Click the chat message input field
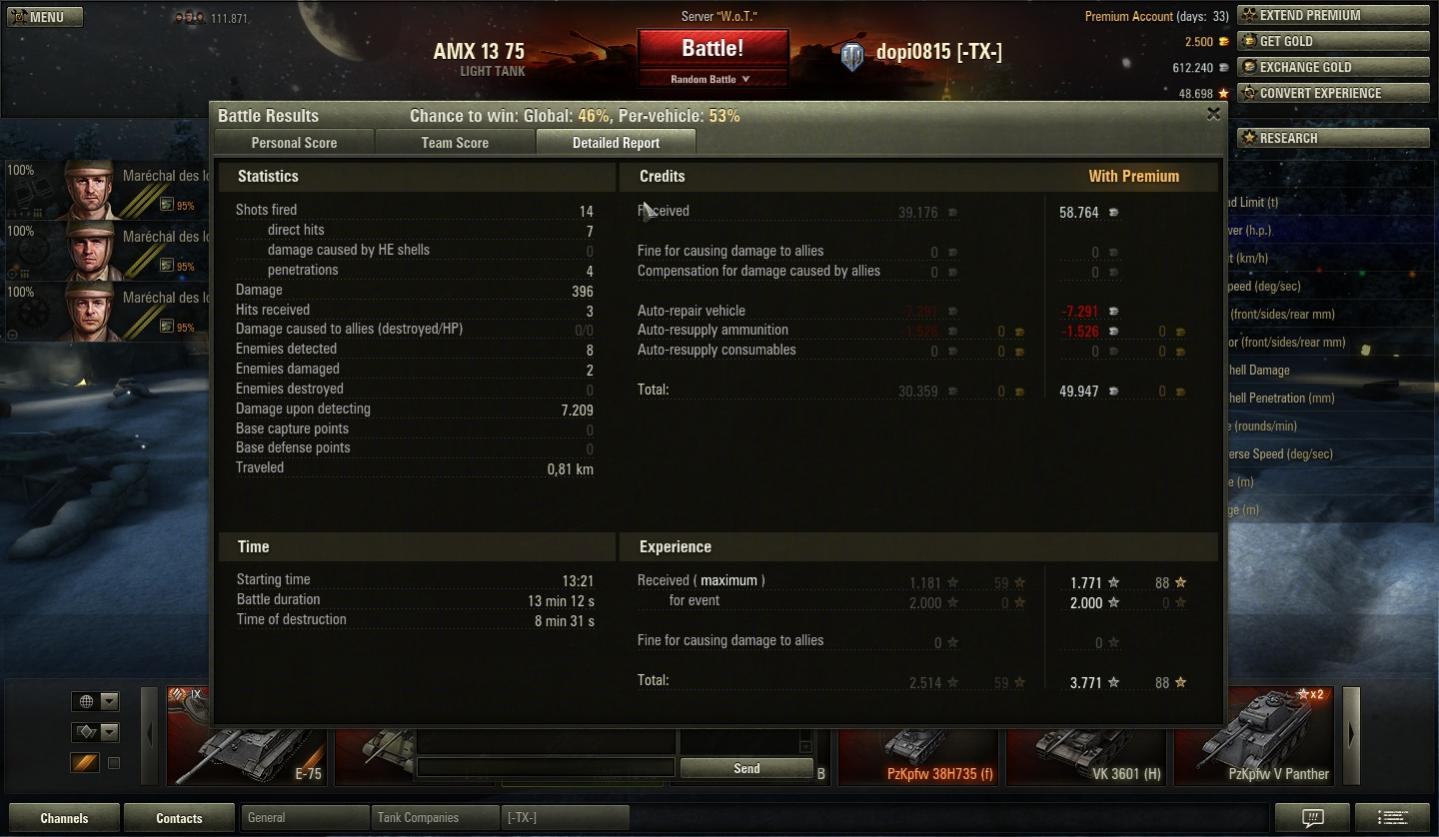Viewport: 1439px width, 837px height. point(546,767)
